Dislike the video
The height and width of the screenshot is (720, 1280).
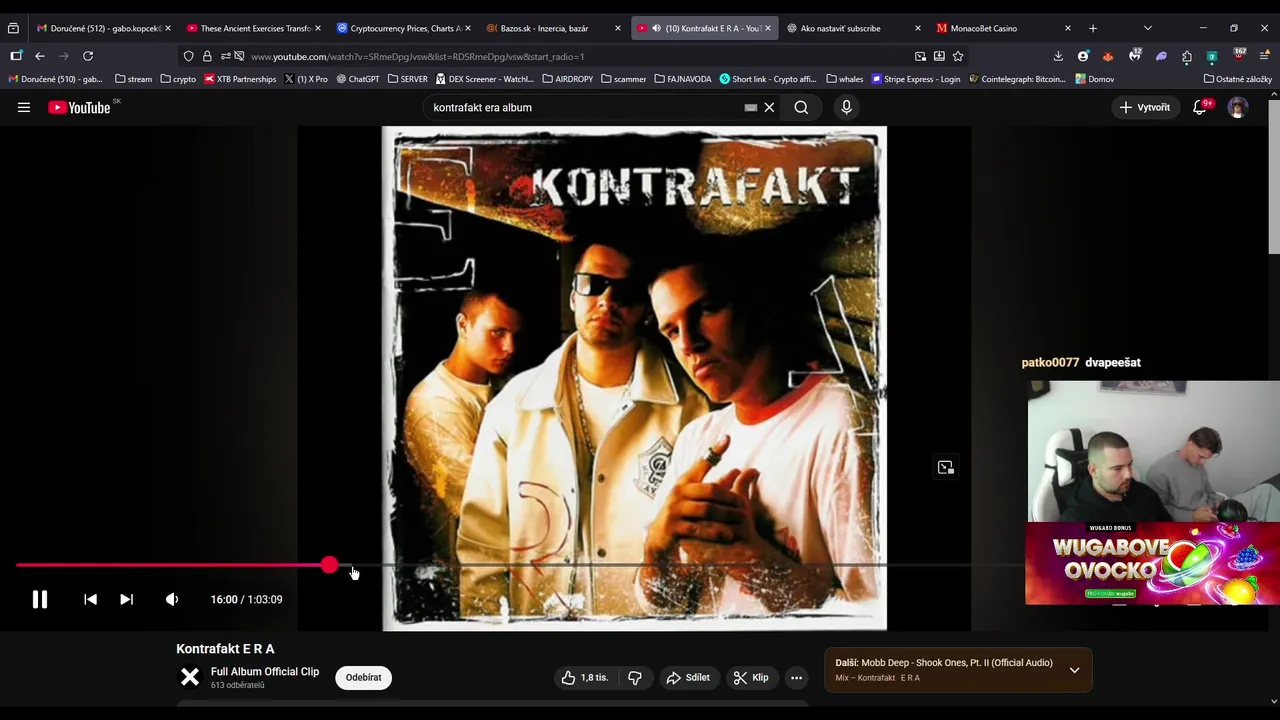click(634, 677)
